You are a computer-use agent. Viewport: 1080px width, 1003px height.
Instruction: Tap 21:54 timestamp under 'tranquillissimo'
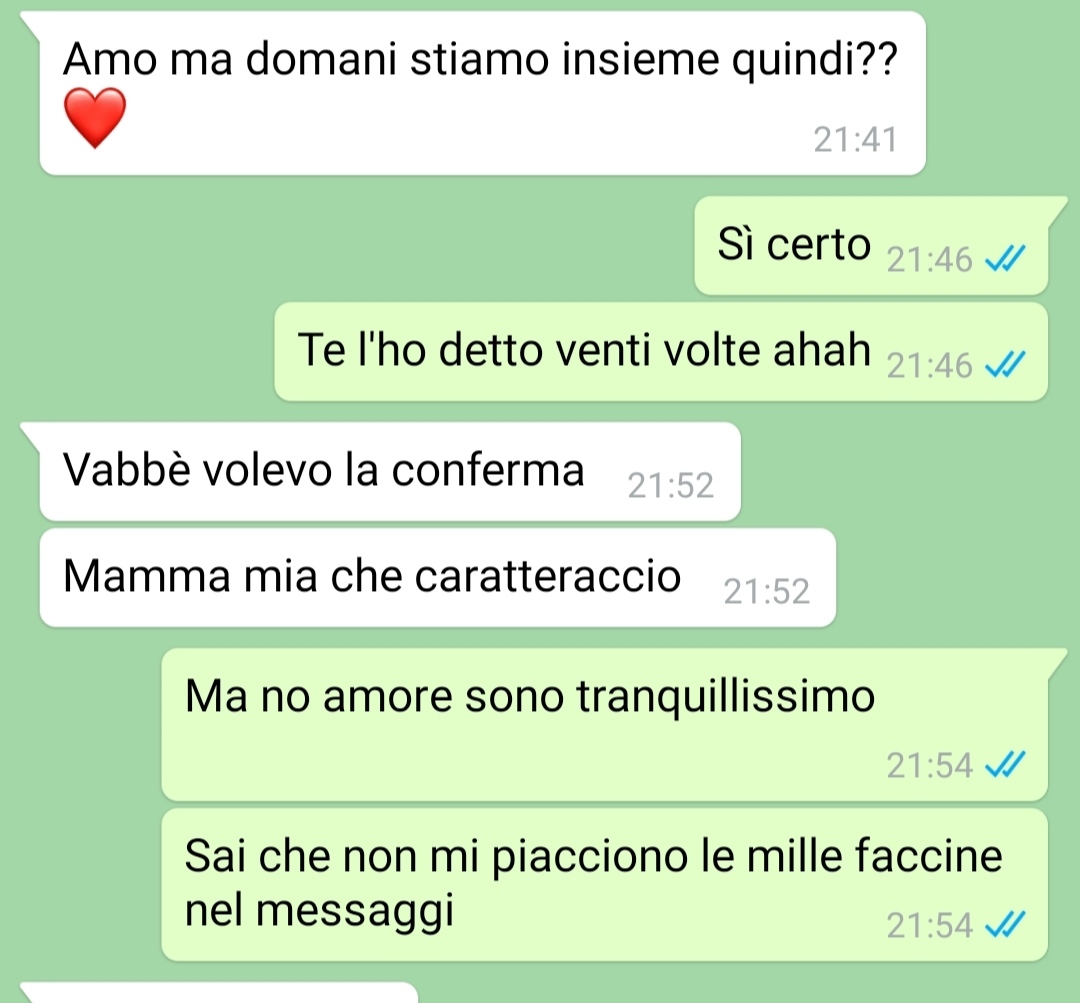click(x=929, y=765)
